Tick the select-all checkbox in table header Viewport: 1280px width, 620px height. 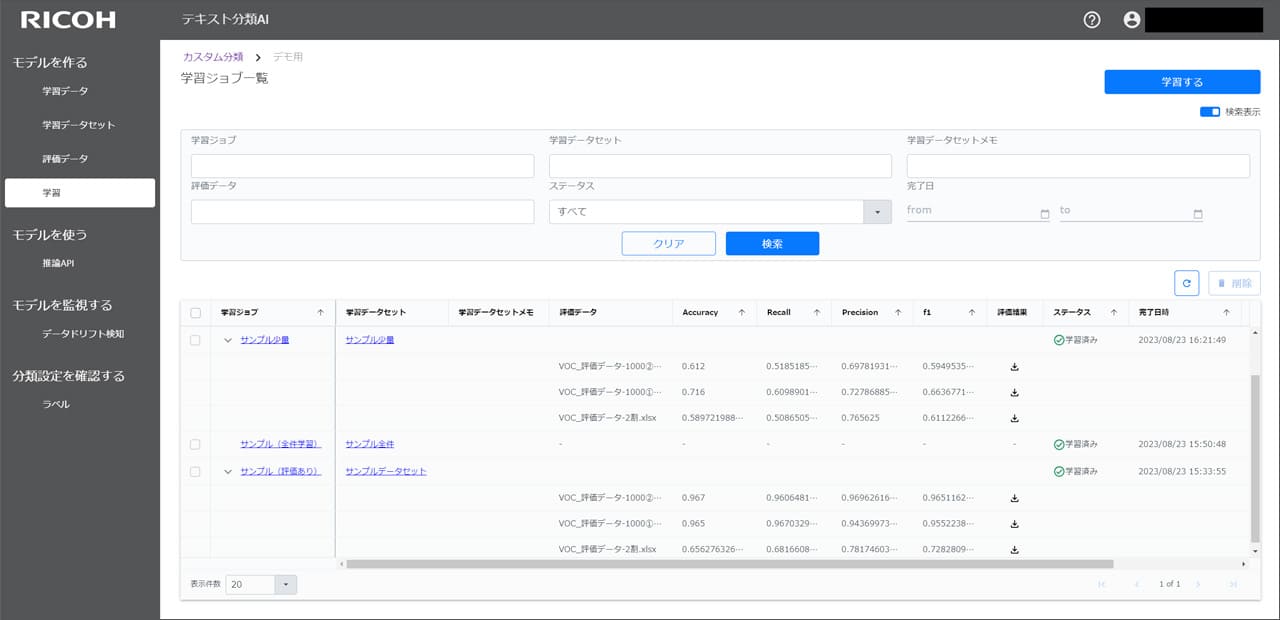(x=195, y=313)
